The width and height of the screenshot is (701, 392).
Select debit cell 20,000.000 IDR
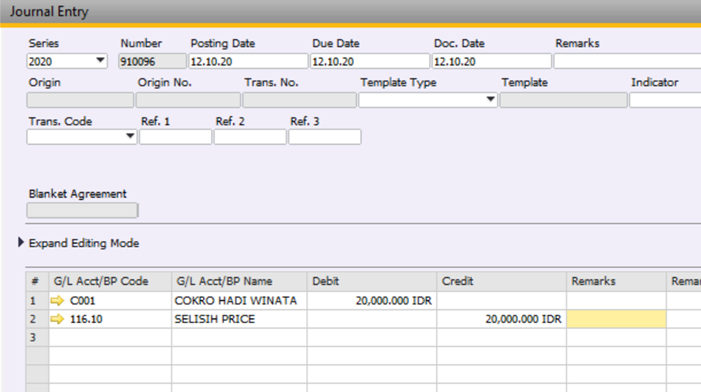(x=372, y=301)
